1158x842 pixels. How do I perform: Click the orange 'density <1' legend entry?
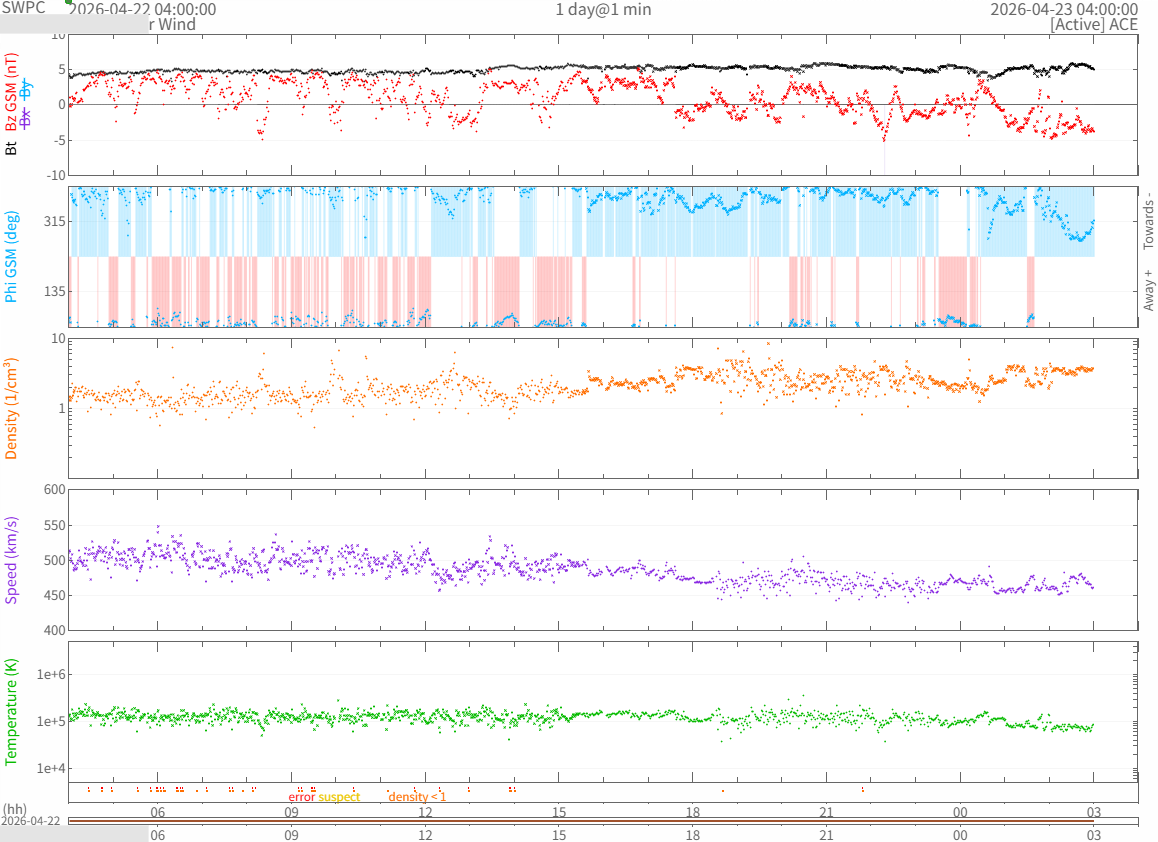[x=417, y=797]
